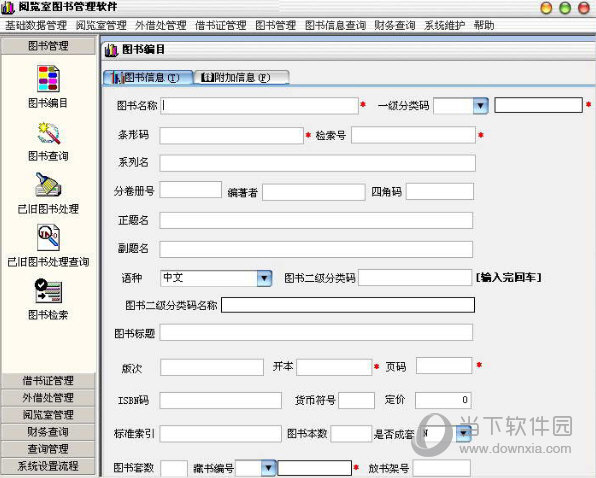This screenshot has width=596, height=478.
Task: Open the 财务查询 sidebar section
Action: tap(48, 432)
